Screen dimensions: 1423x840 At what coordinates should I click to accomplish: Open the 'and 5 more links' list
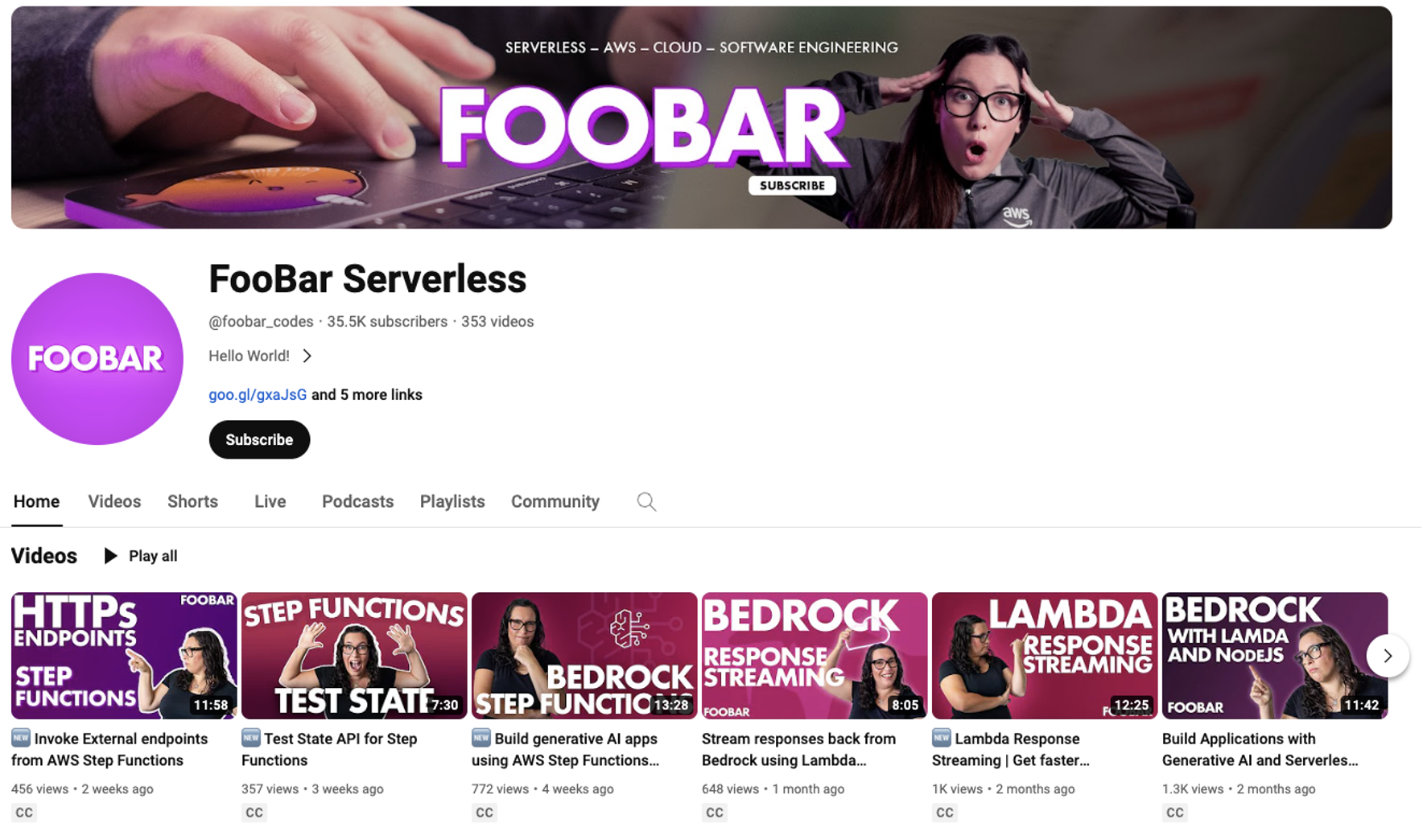[367, 395]
